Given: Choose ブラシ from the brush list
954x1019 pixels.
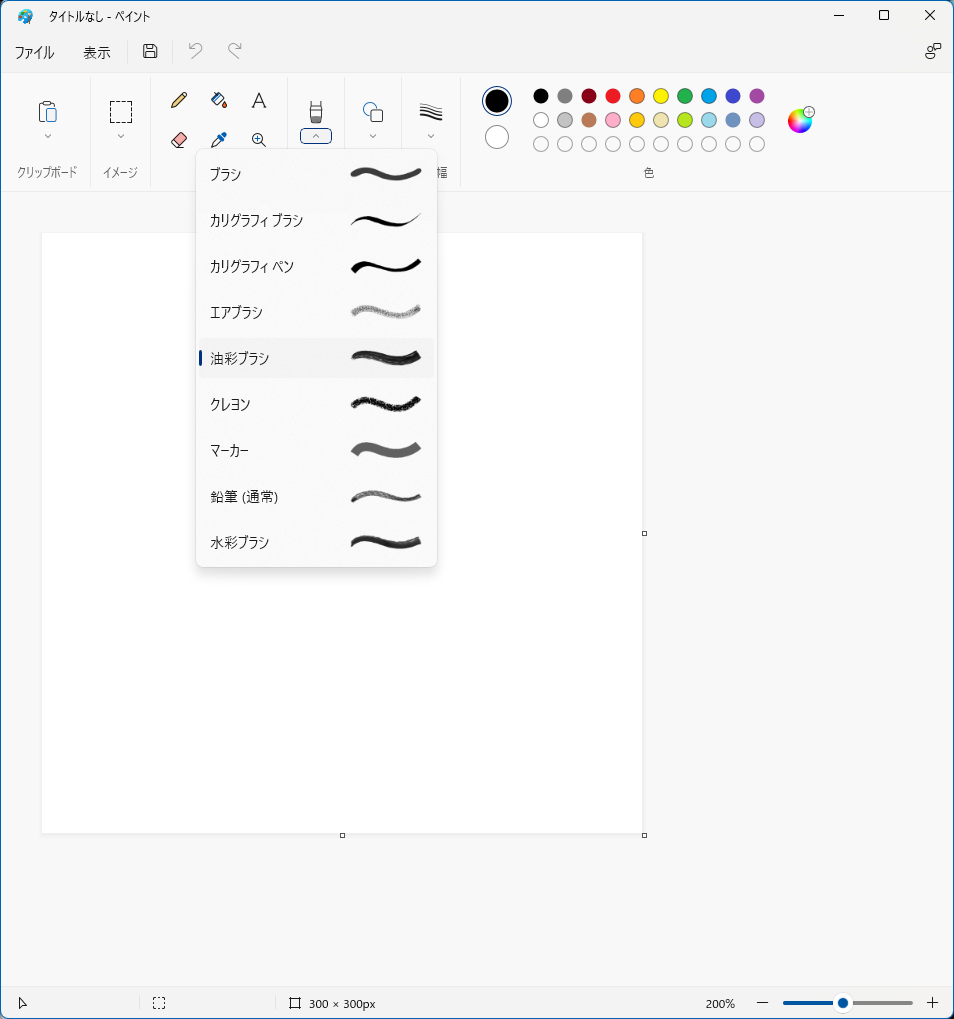Looking at the screenshot, I should (316, 174).
